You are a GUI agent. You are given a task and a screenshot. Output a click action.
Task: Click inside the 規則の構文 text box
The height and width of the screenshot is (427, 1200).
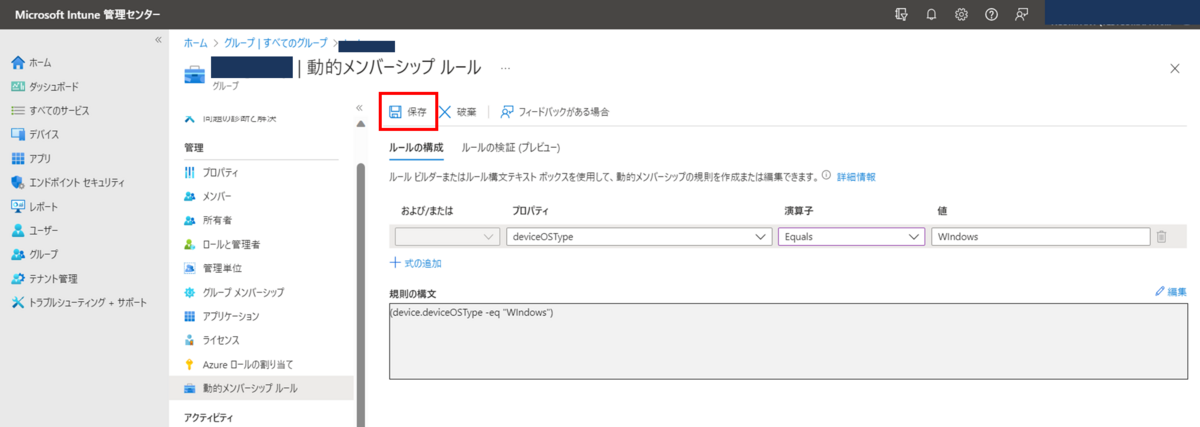788,341
